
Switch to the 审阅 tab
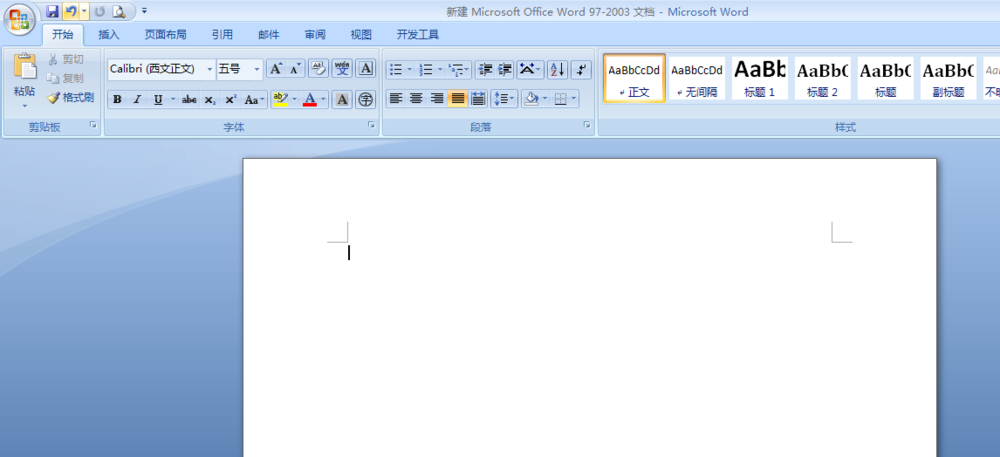coord(314,35)
